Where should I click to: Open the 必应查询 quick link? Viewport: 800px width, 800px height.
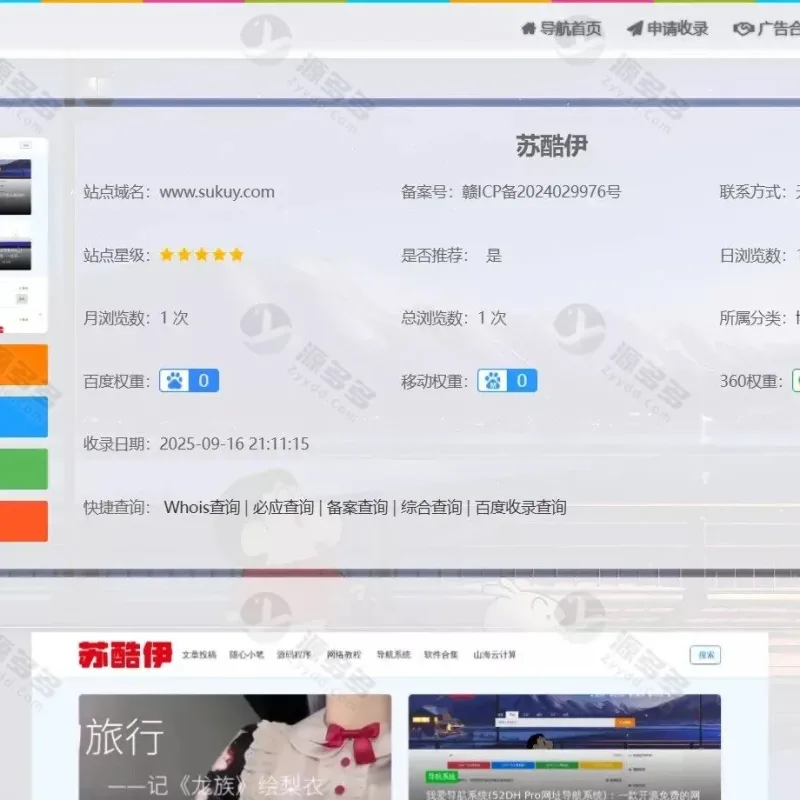(x=283, y=507)
